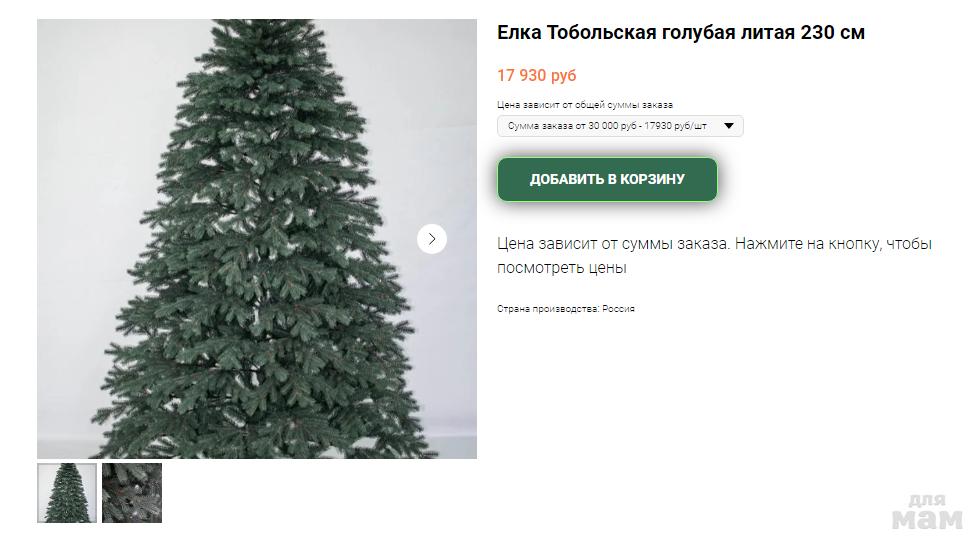Expand 'Сумма заказа от 30 000 руб' selector
978x544 pixels.
pyautogui.click(x=620, y=126)
